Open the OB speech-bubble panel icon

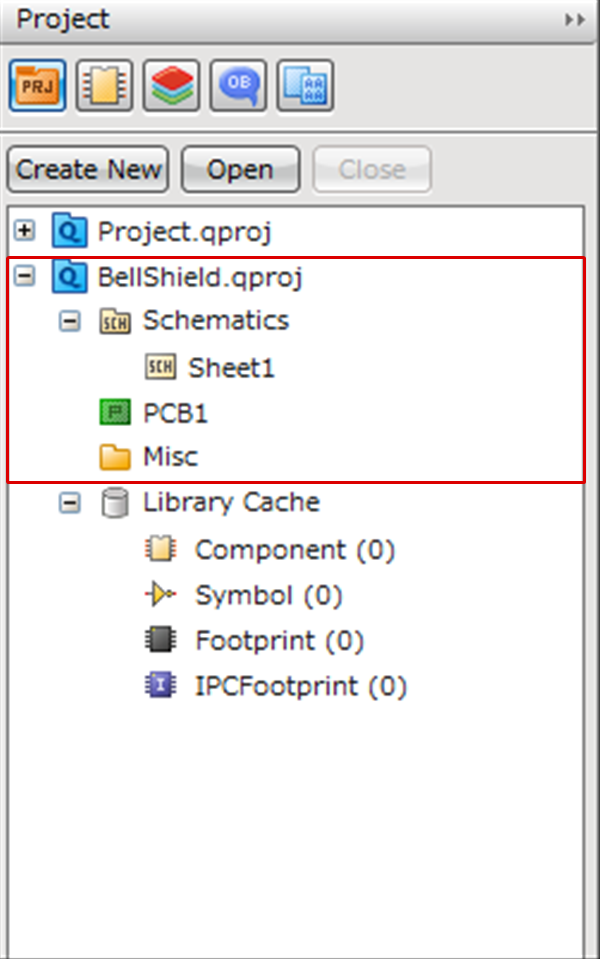pyautogui.click(x=238, y=87)
